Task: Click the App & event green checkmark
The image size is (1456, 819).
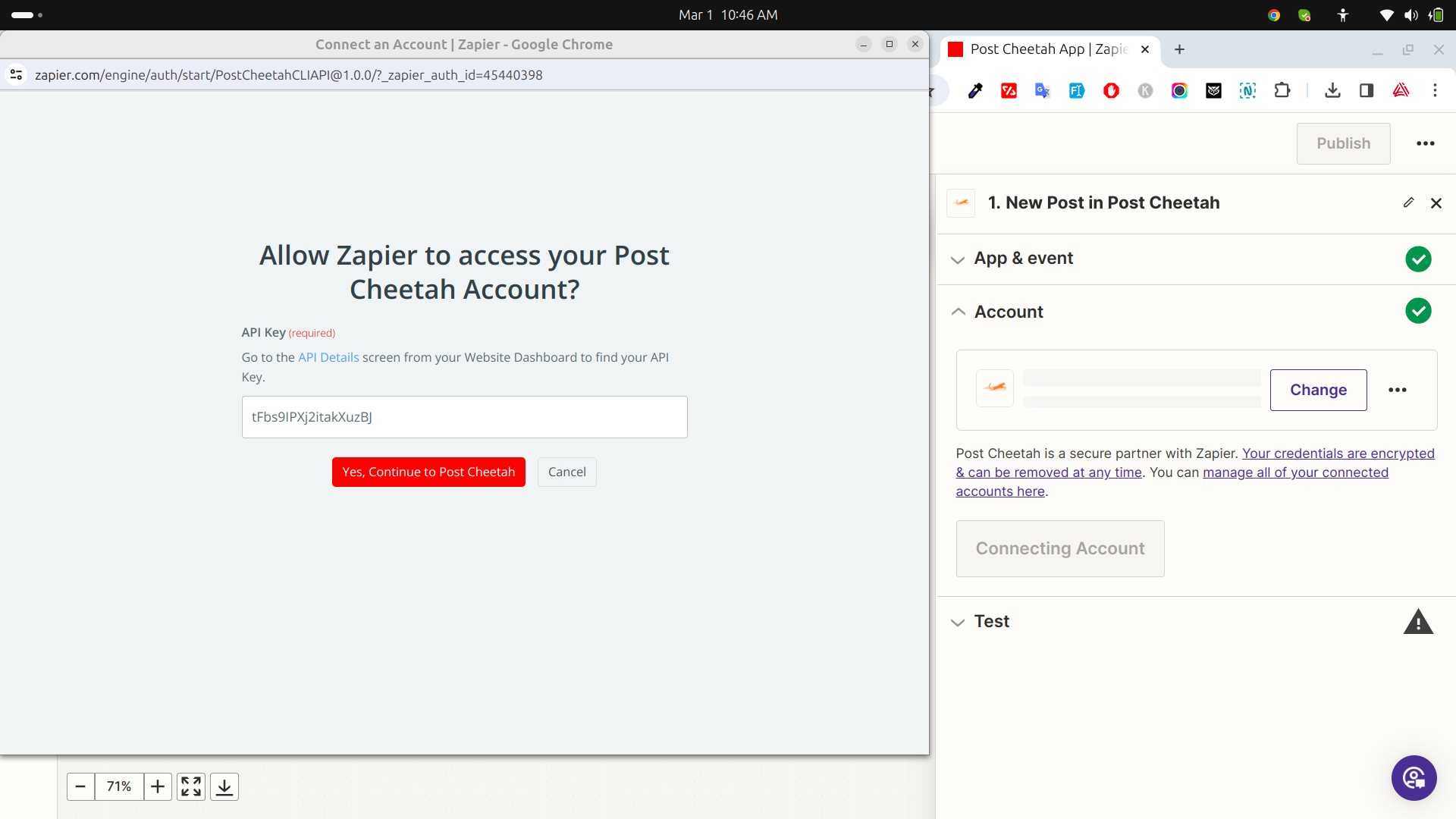Action: [1418, 259]
